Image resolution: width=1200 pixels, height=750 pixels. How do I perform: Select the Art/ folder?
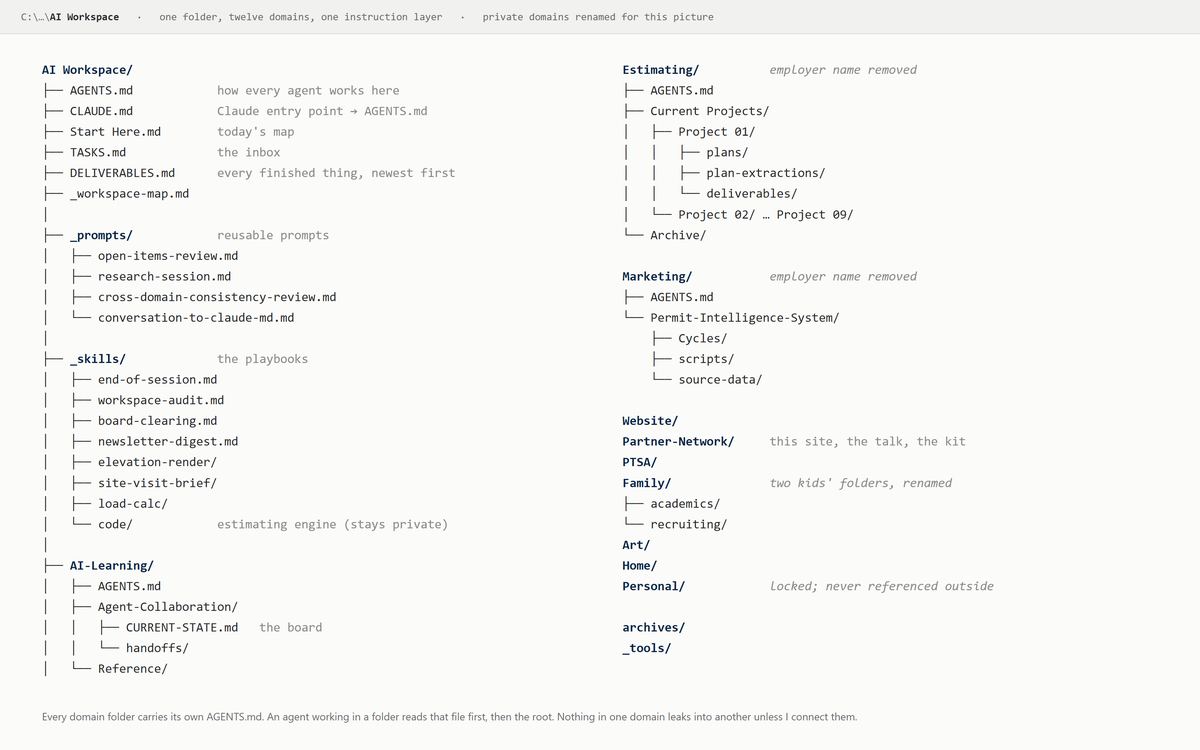636,545
